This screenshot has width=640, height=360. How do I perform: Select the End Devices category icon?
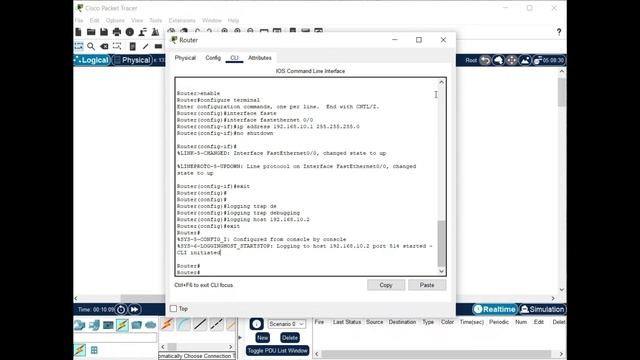tap(94, 325)
